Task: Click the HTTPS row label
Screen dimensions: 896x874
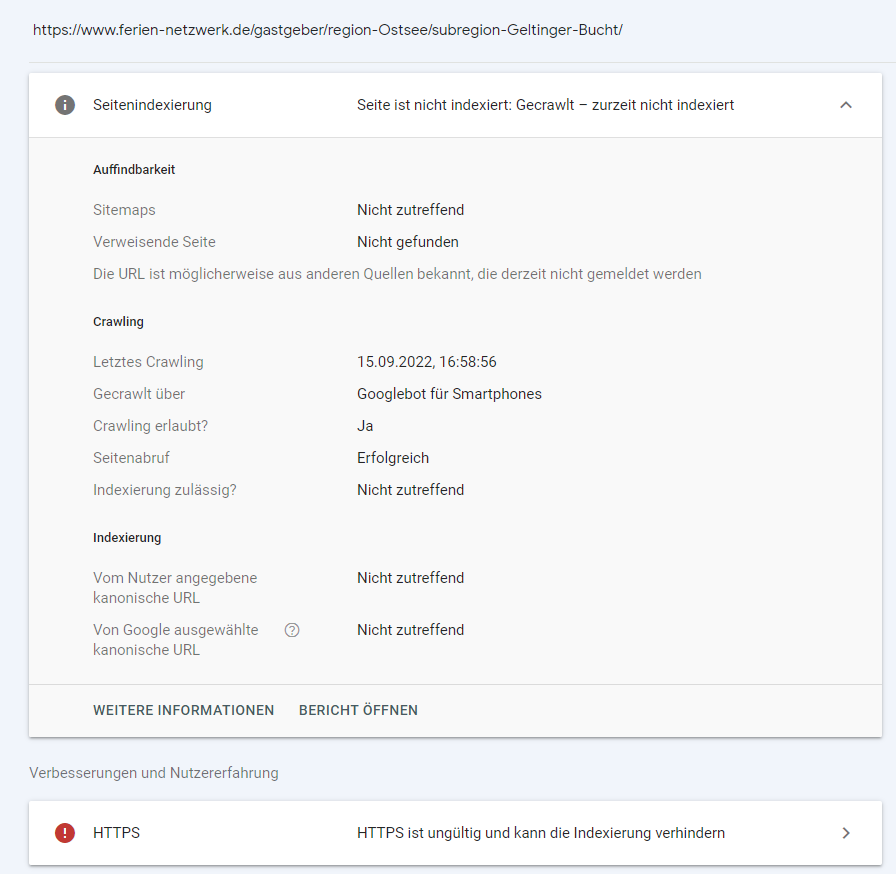Action: click(x=116, y=833)
